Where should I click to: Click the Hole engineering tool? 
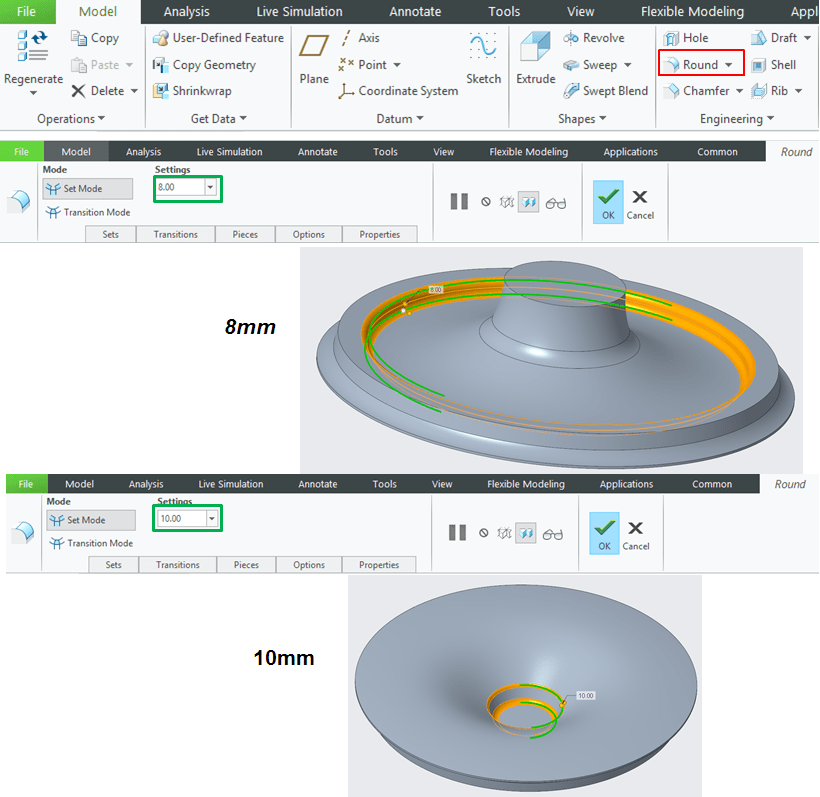(x=686, y=38)
